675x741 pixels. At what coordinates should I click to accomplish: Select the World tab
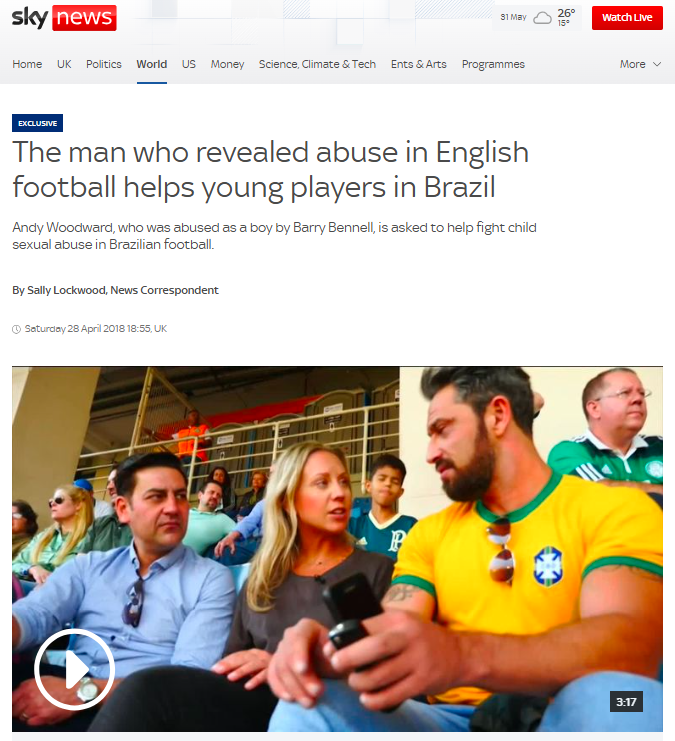point(152,64)
